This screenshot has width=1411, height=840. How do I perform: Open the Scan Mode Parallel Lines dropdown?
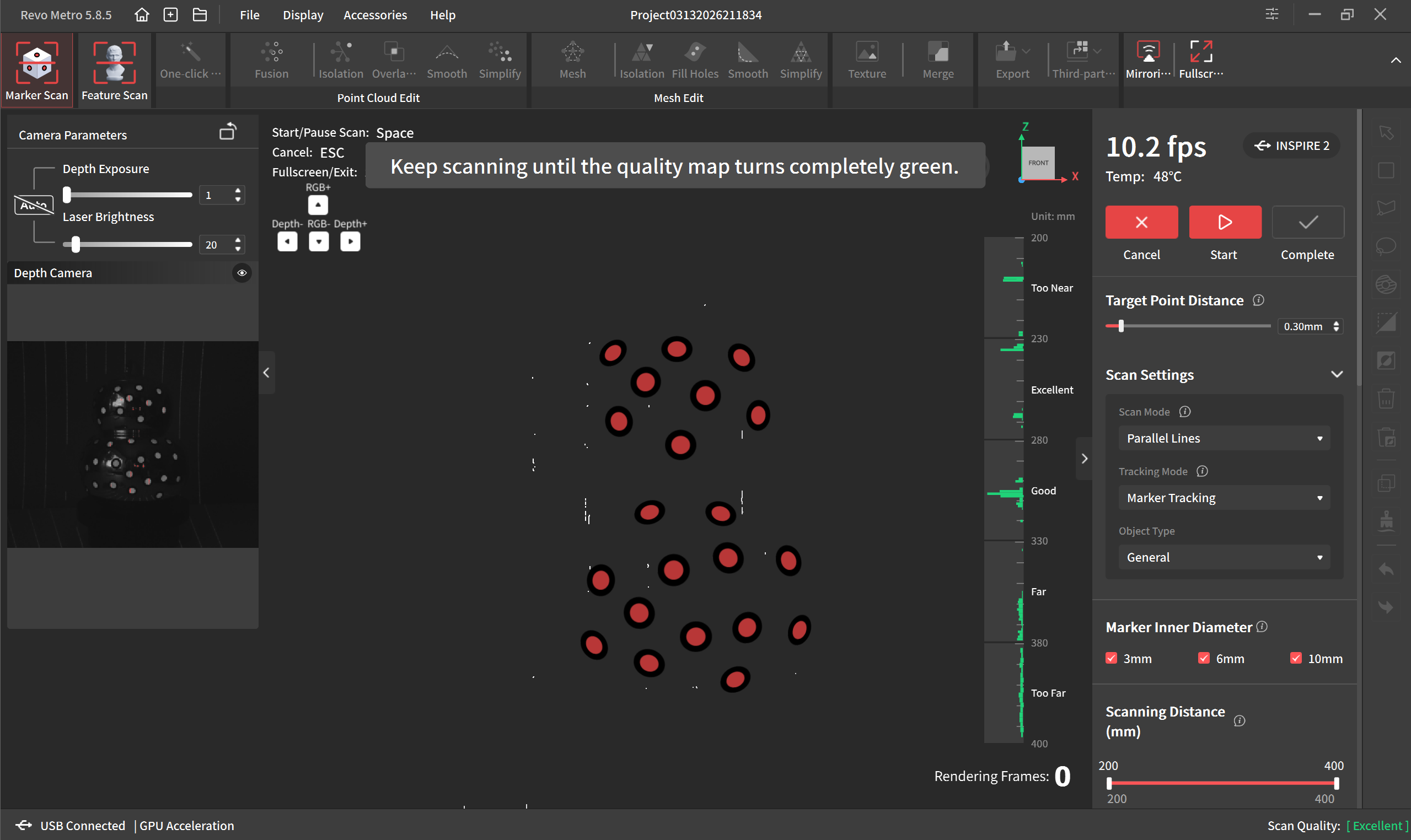tap(1224, 438)
